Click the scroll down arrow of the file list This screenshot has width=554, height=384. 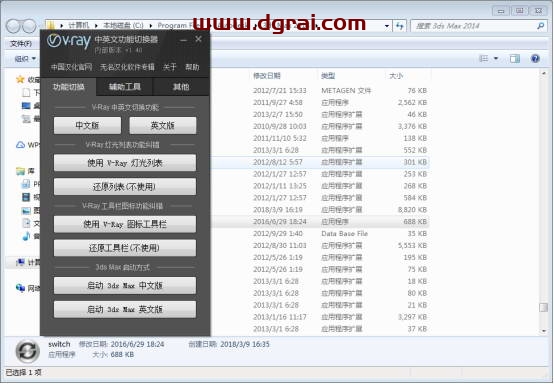click(543, 331)
